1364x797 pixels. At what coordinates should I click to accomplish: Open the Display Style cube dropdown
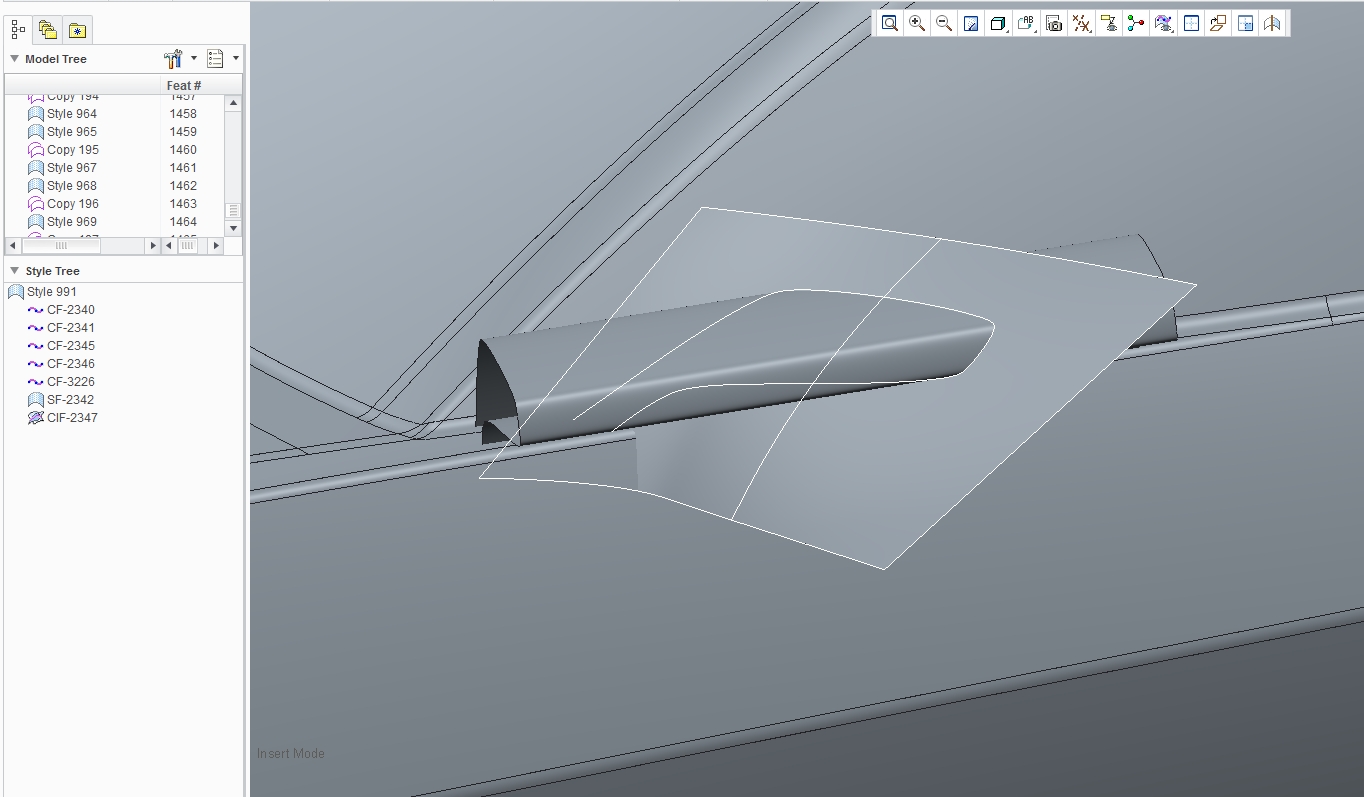(x=998, y=23)
